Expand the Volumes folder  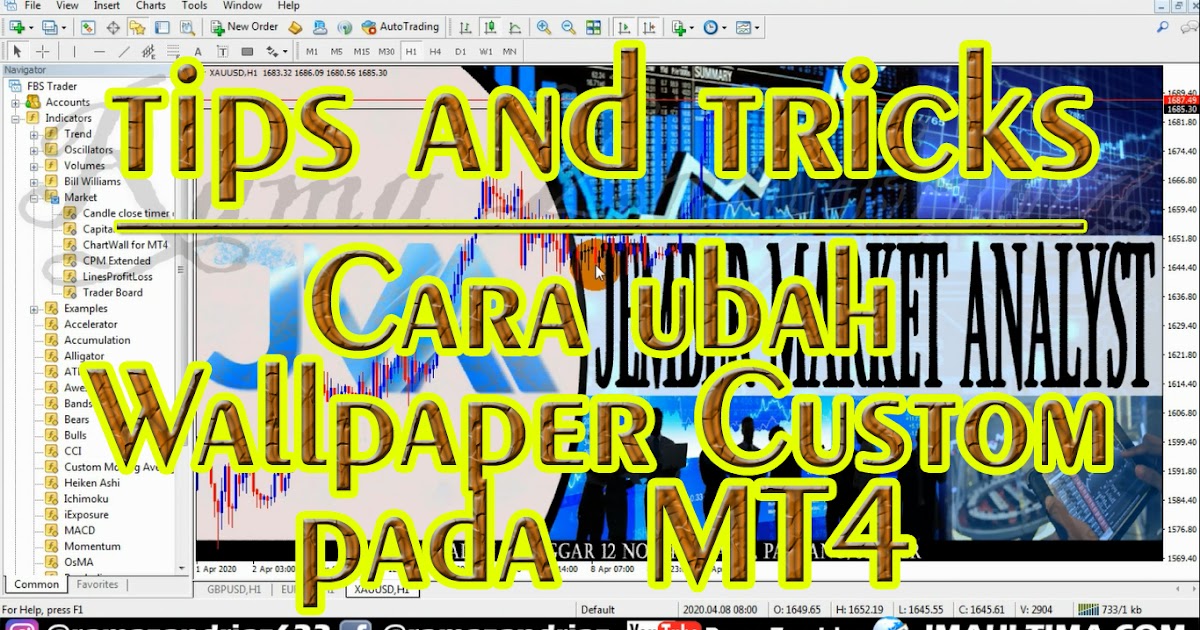(x=34, y=166)
